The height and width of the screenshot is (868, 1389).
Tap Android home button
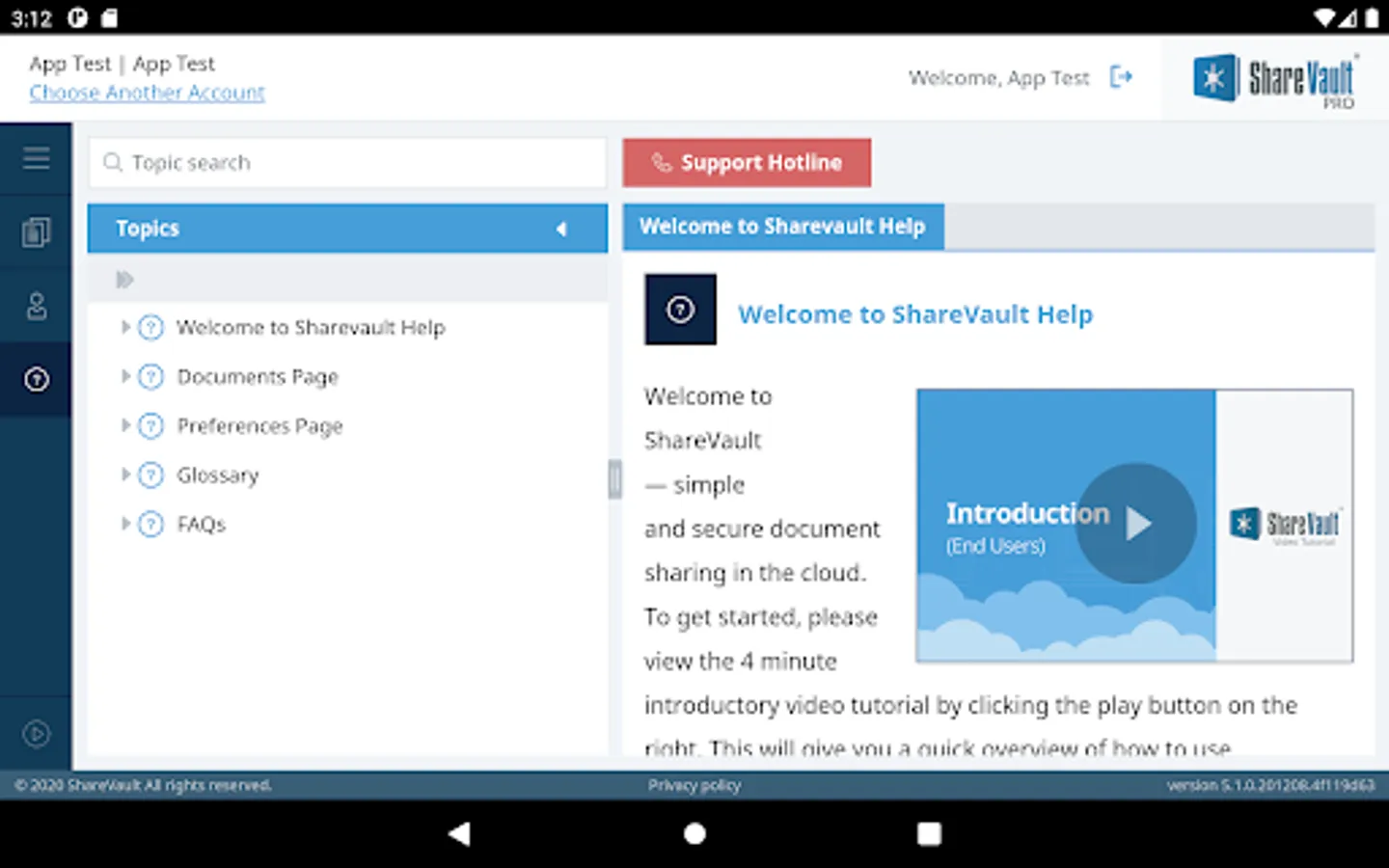[x=694, y=833]
